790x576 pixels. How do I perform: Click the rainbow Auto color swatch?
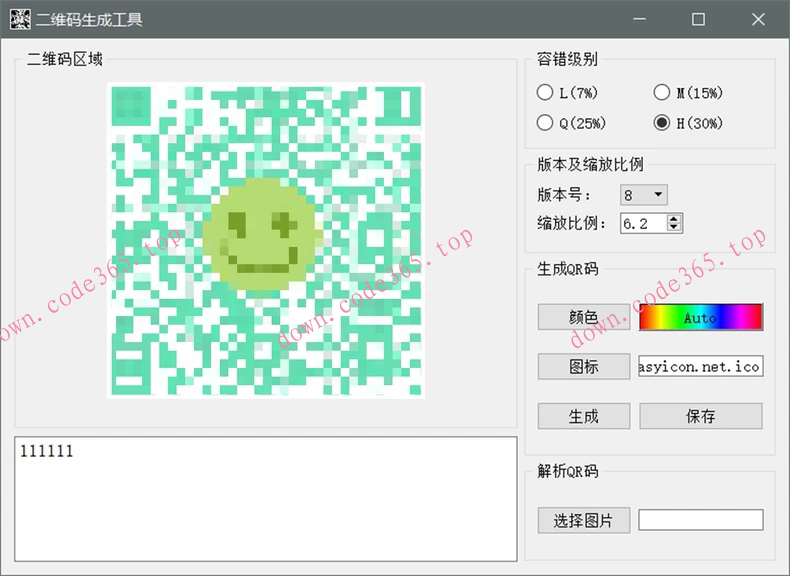[701, 317]
